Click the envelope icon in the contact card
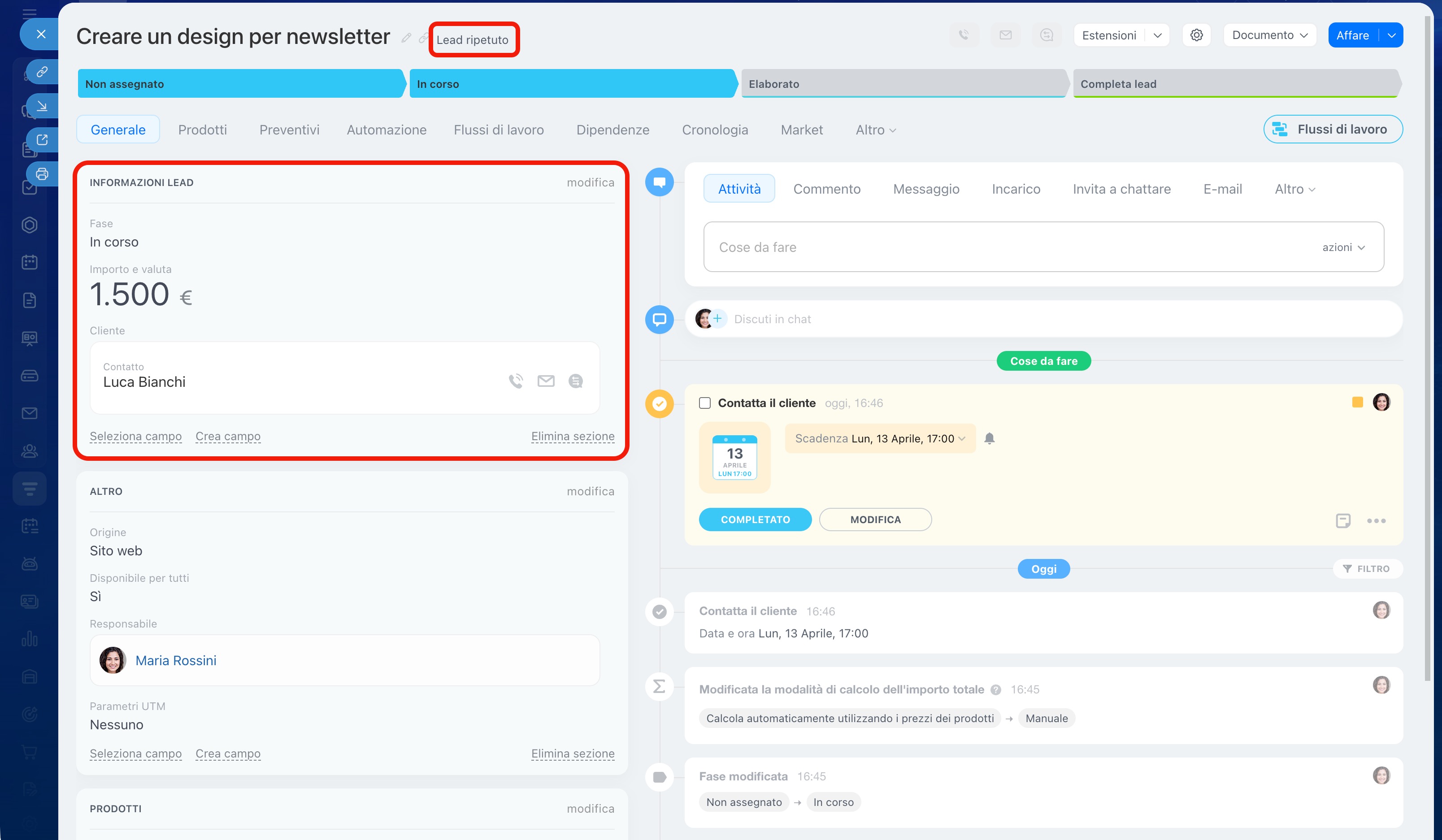 click(546, 381)
